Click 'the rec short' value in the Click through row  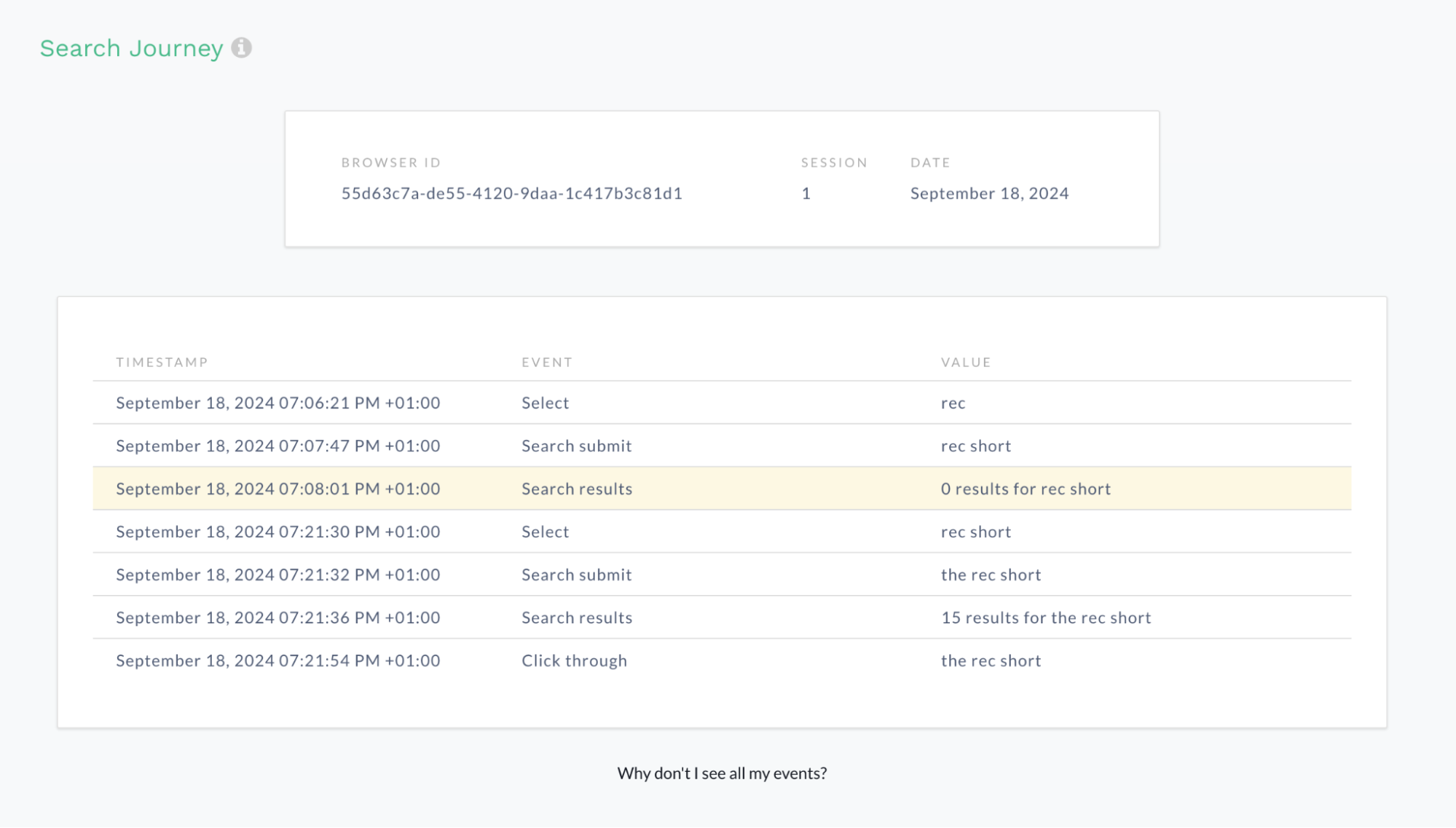click(991, 661)
